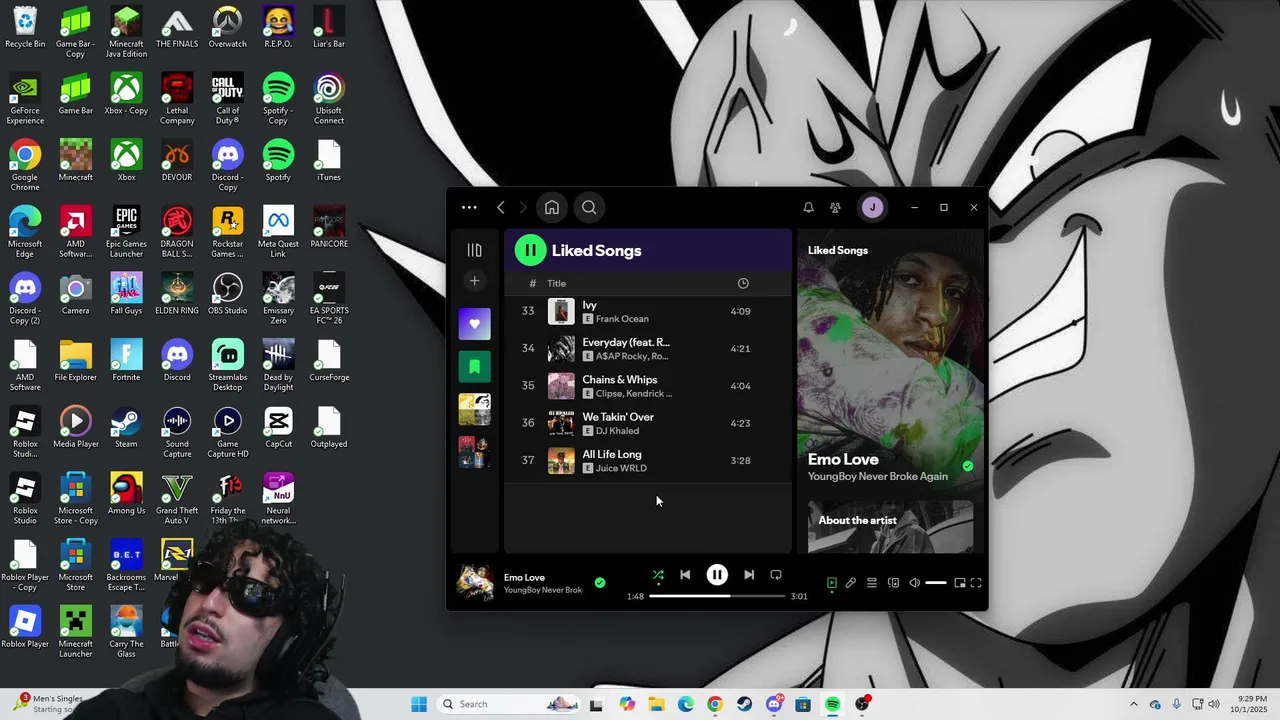This screenshot has height=720, width=1280.
Task: Open Frank Ocean artist link
Action: [x=622, y=319]
